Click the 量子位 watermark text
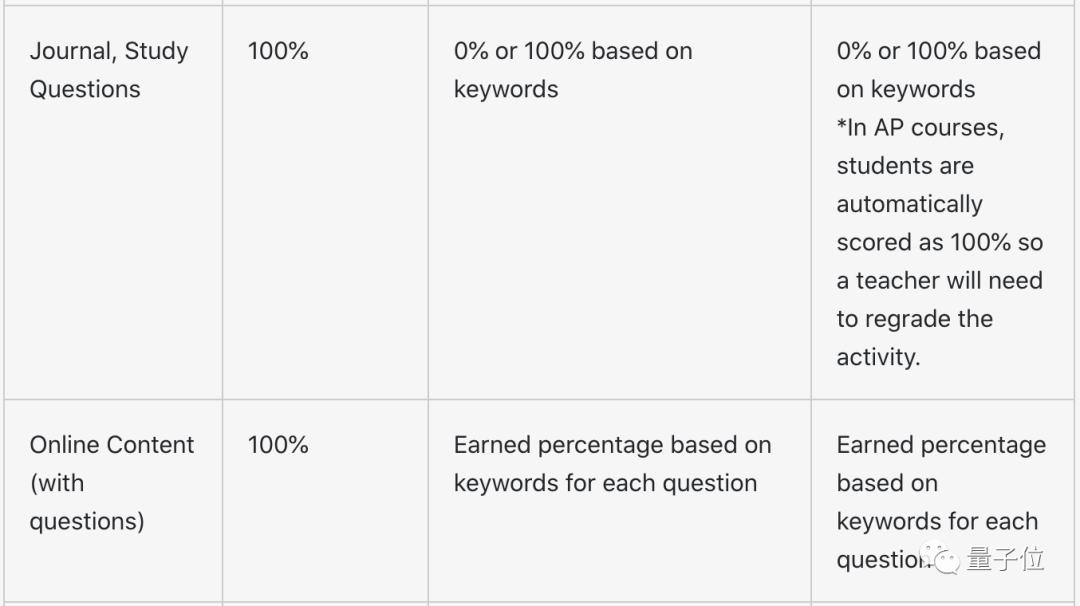 pyautogui.click(x=1004, y=558)
